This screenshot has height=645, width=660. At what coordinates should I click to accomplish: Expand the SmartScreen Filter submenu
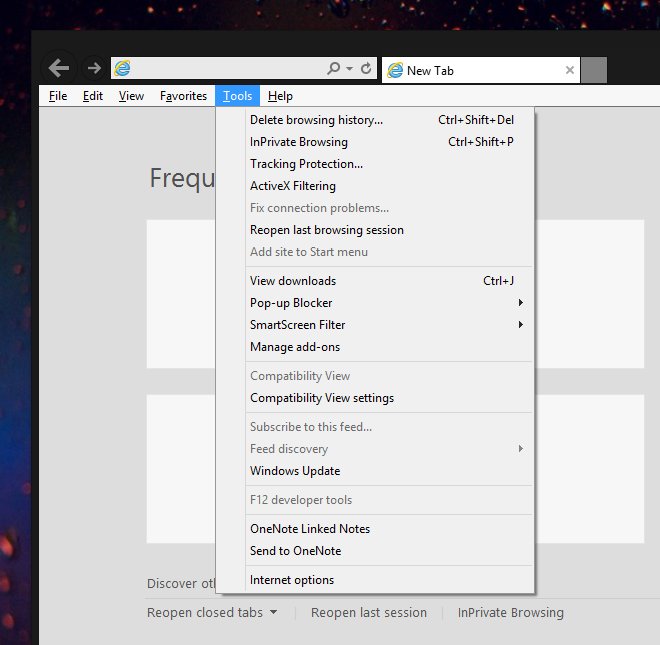point(520,325)
